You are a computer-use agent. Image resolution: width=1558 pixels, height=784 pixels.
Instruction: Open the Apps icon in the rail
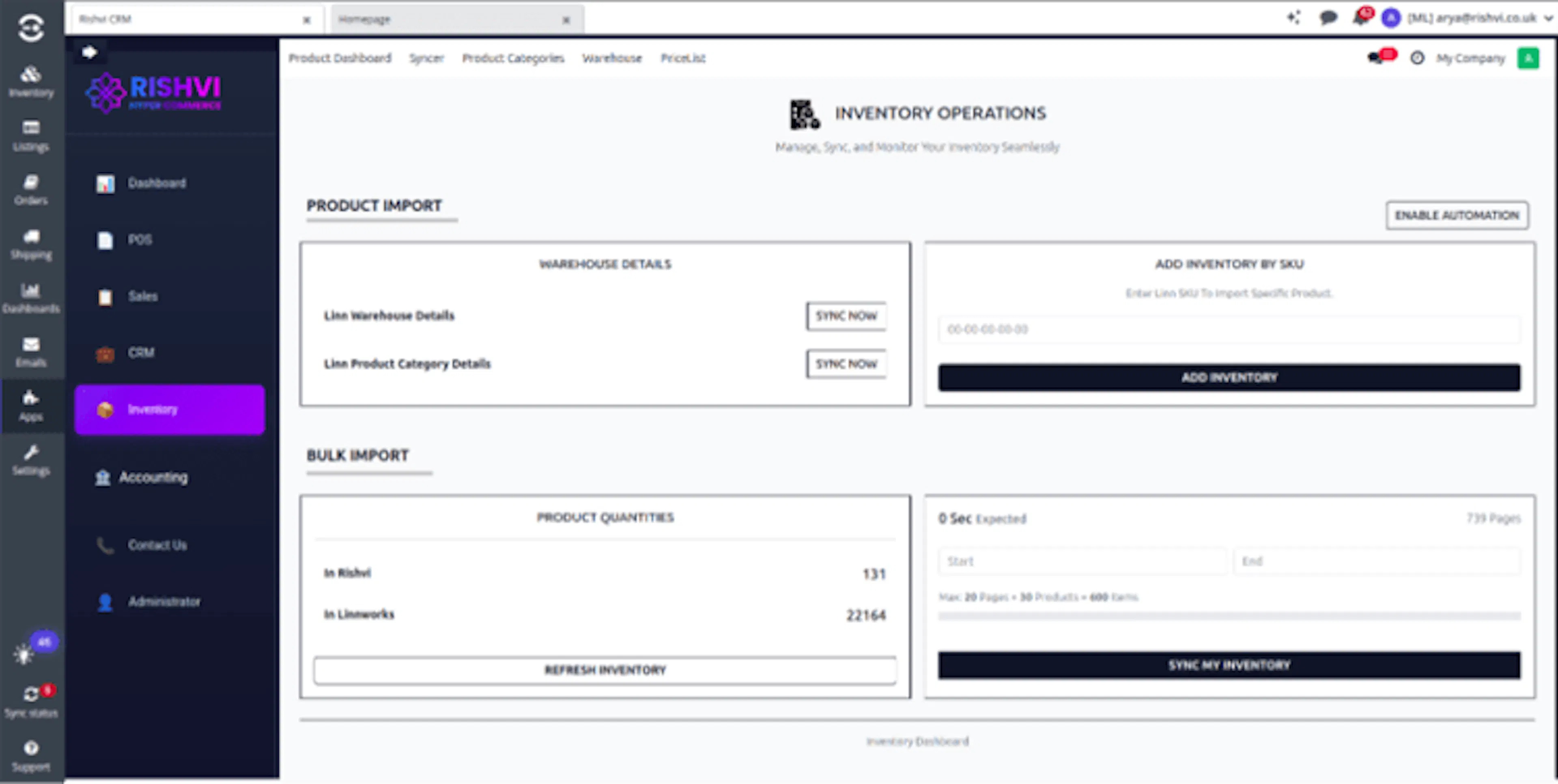pos(31,406)
